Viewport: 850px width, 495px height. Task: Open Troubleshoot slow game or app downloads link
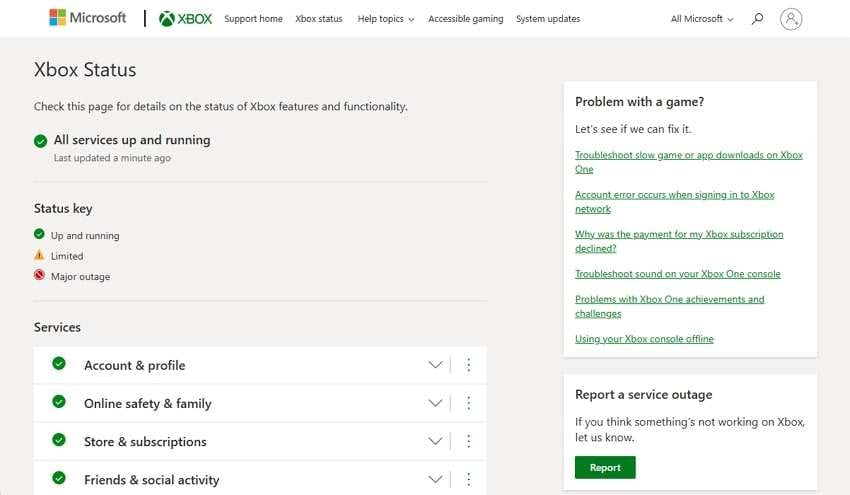point(688,162)
